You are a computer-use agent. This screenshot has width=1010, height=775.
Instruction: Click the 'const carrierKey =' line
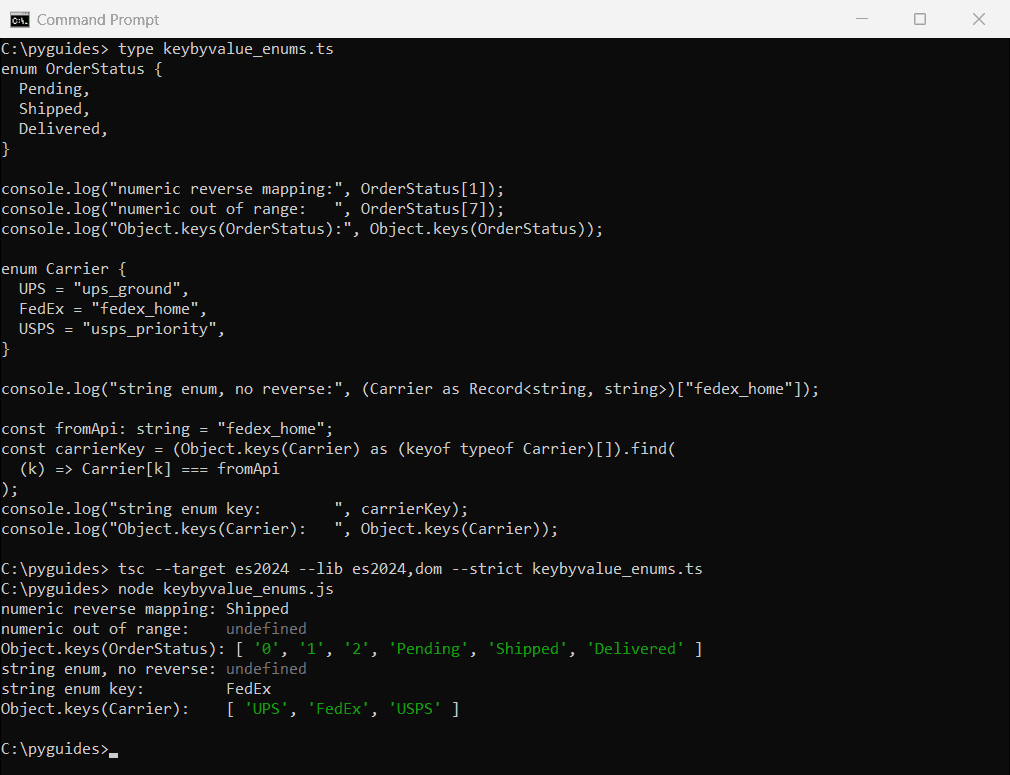[338, 449]
